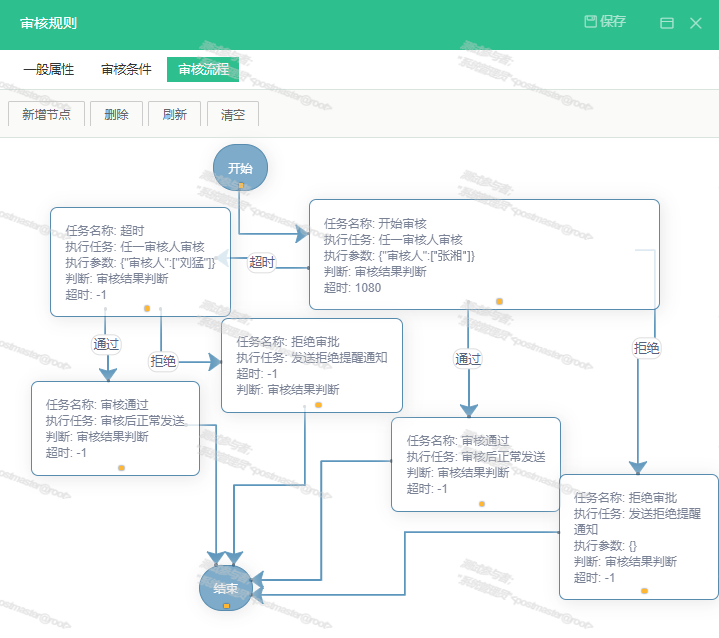Click the 拒绝 label on the far right connector
The height and width of the screenshot is (638, 719).
pos(646,347)
